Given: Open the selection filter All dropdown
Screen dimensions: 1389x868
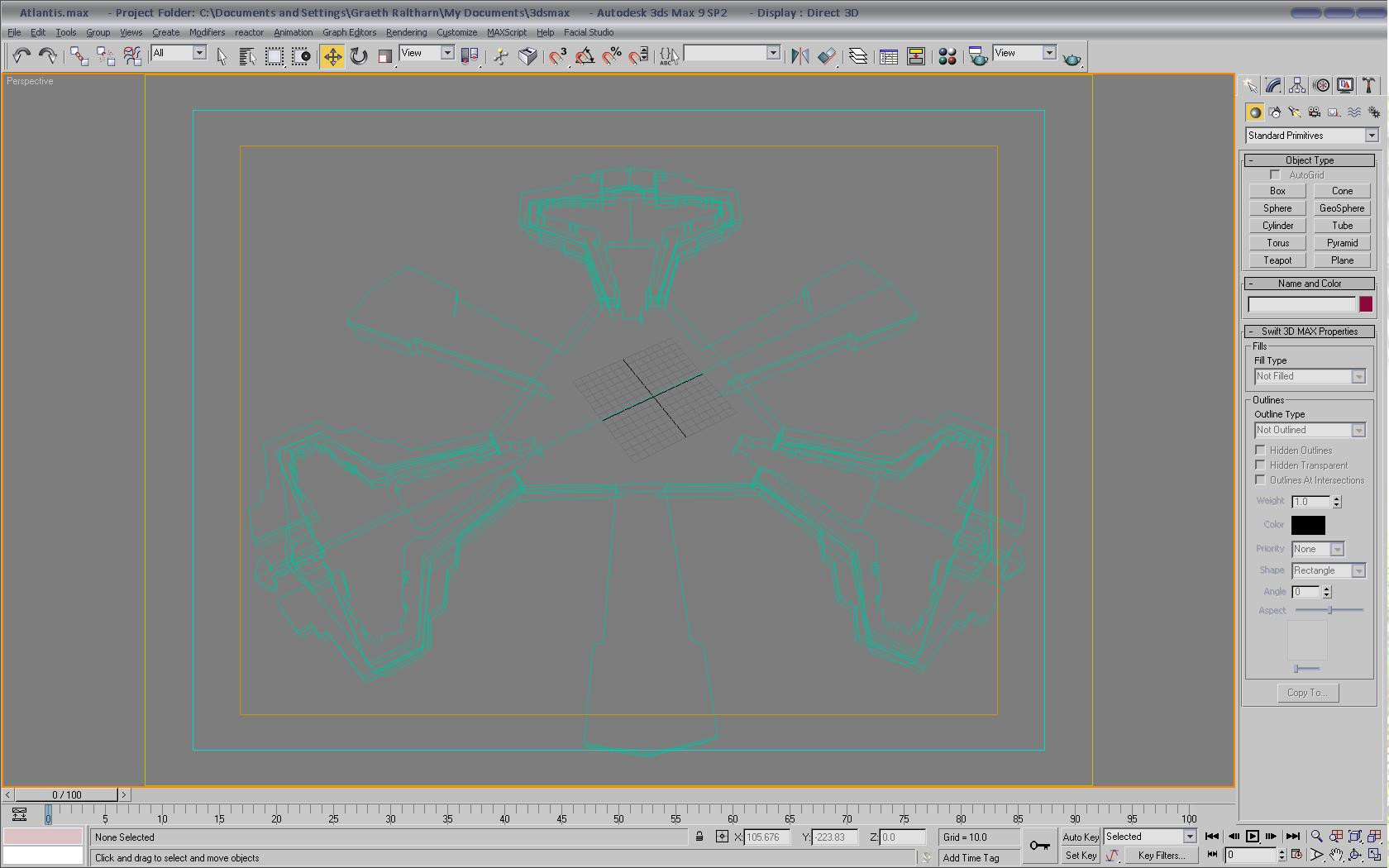Looking at the screenshot, I should (x=179, y=53).
